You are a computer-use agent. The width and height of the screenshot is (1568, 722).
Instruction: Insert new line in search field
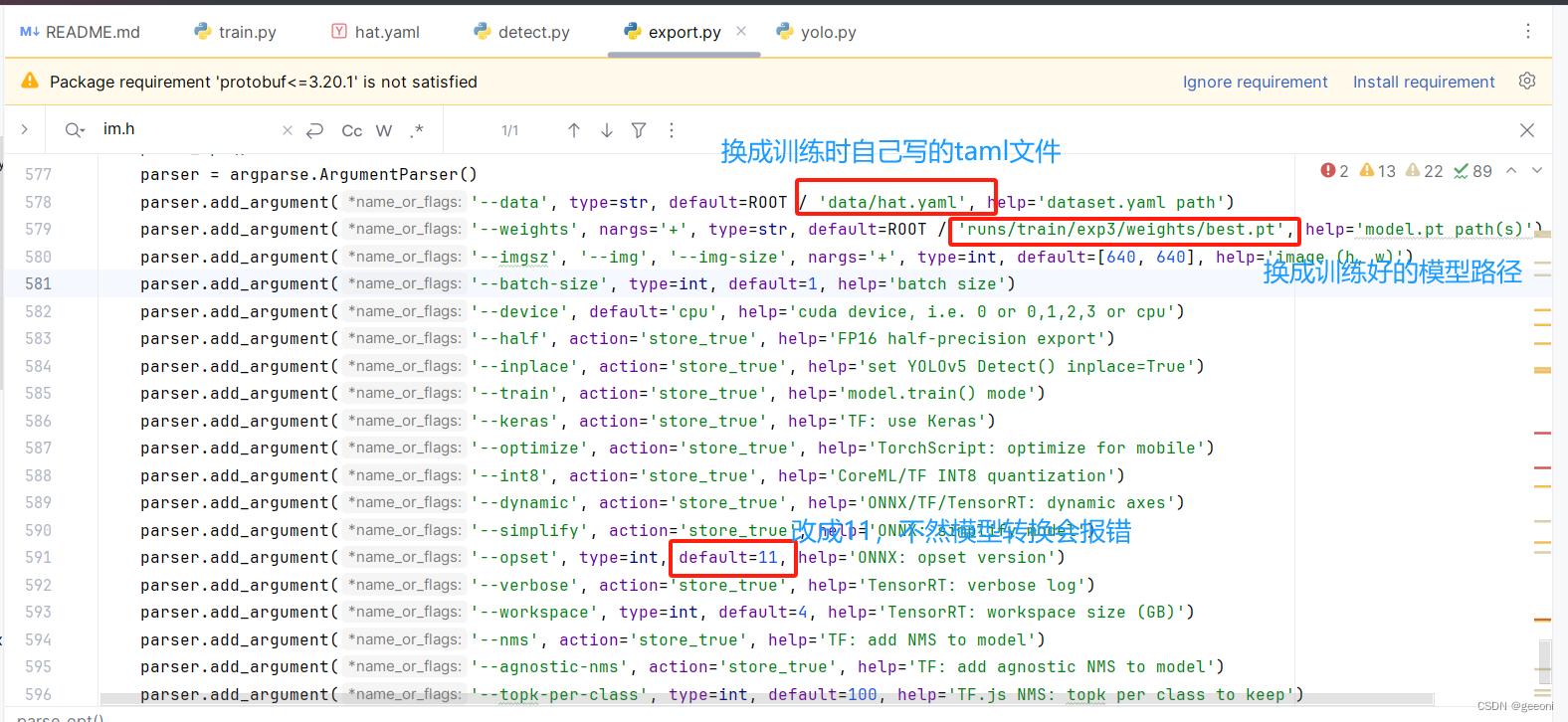click(315, 130)
